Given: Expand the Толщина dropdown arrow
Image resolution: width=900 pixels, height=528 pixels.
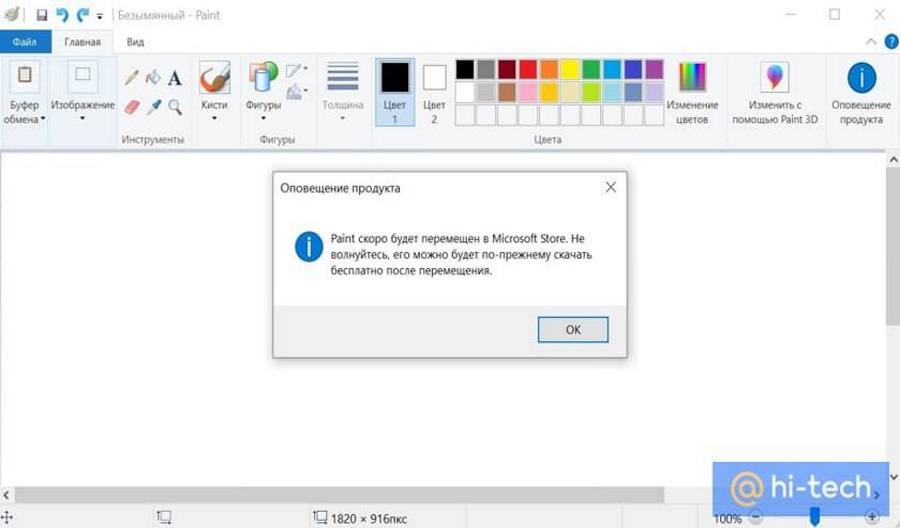Looking at the screenshot, I should (x=343, y=118).
